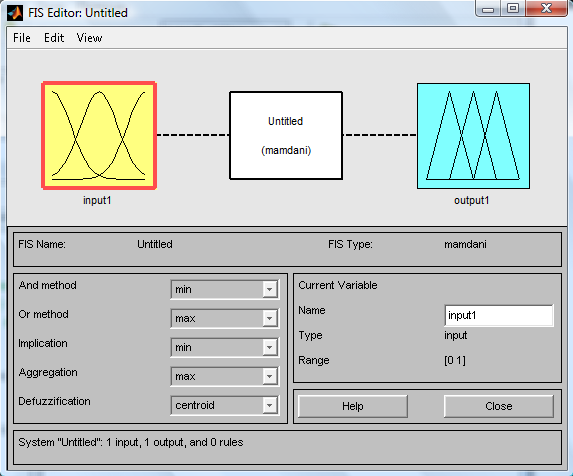Click the Help button

point(353,406)
